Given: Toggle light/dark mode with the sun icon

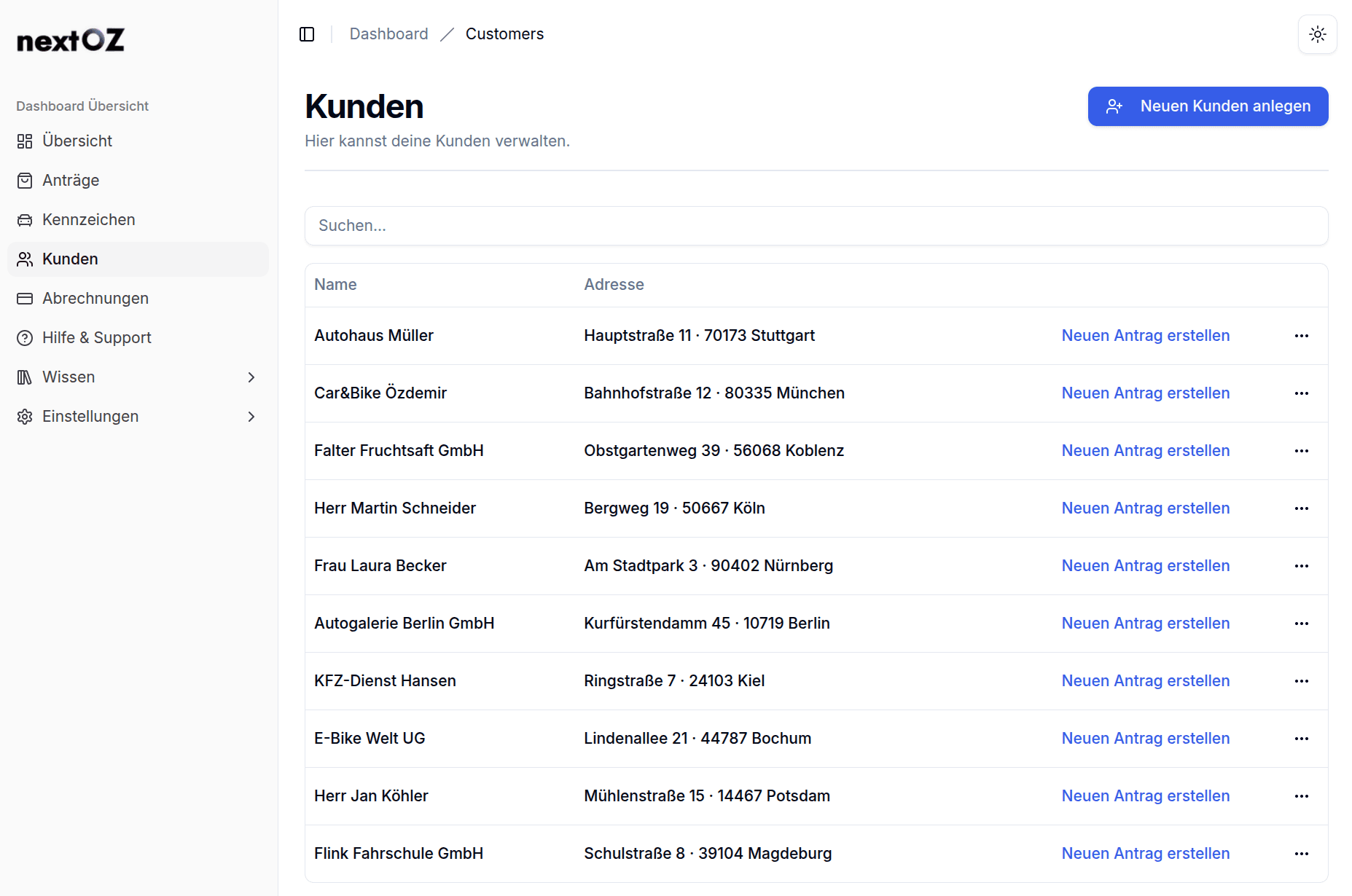Looking at the screenshot, I should [x=1318, y=34].
